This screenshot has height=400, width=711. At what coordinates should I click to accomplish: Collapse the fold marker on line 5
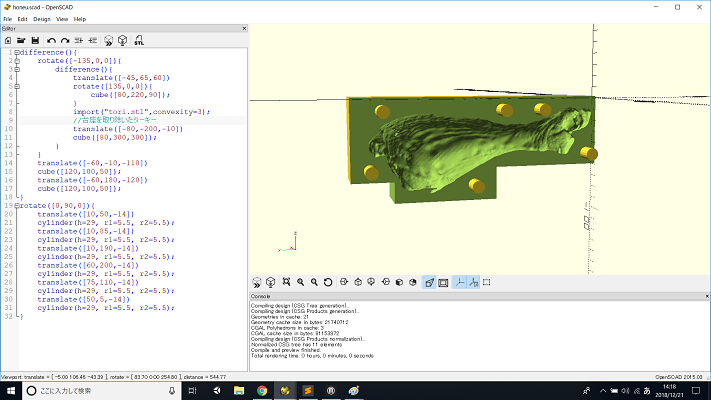pos(17,87)
